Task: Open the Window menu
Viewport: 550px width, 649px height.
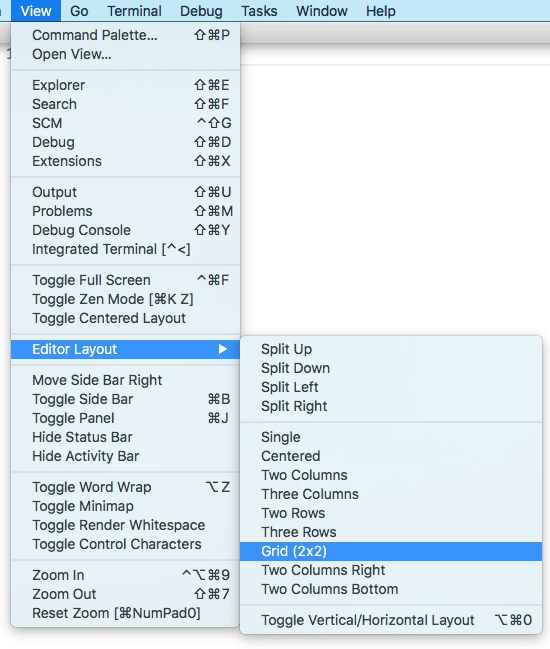Action: [322, 11]
